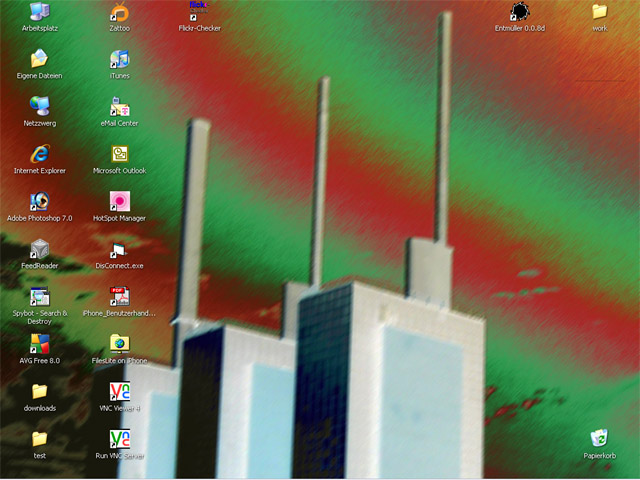This screenshot has width=640, height=480.
Task: Click the AVG Free 8.0 icon
Action: pyautogui.click(x=40, y=344)
